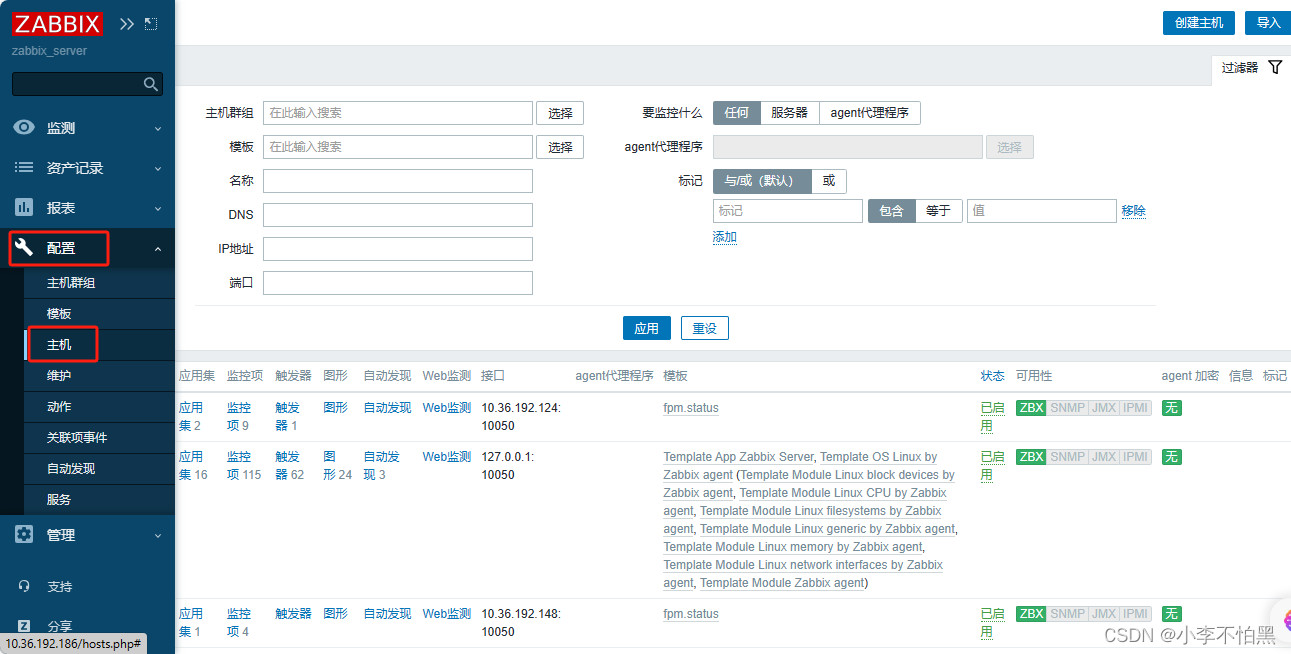
Task: Open 触发器 62 link
Action: coord(290,466)
